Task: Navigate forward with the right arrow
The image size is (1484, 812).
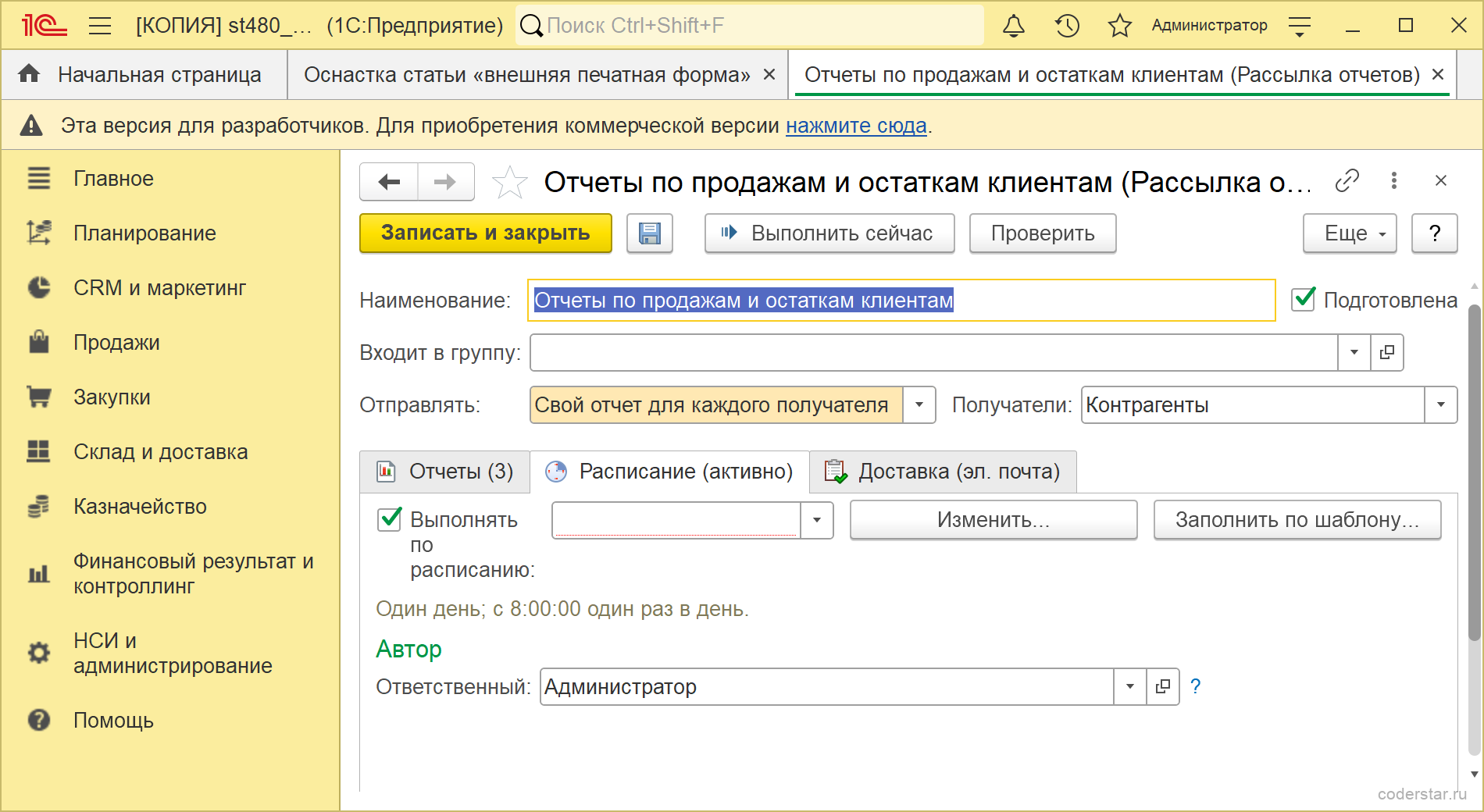Action: tap(446, 182)
